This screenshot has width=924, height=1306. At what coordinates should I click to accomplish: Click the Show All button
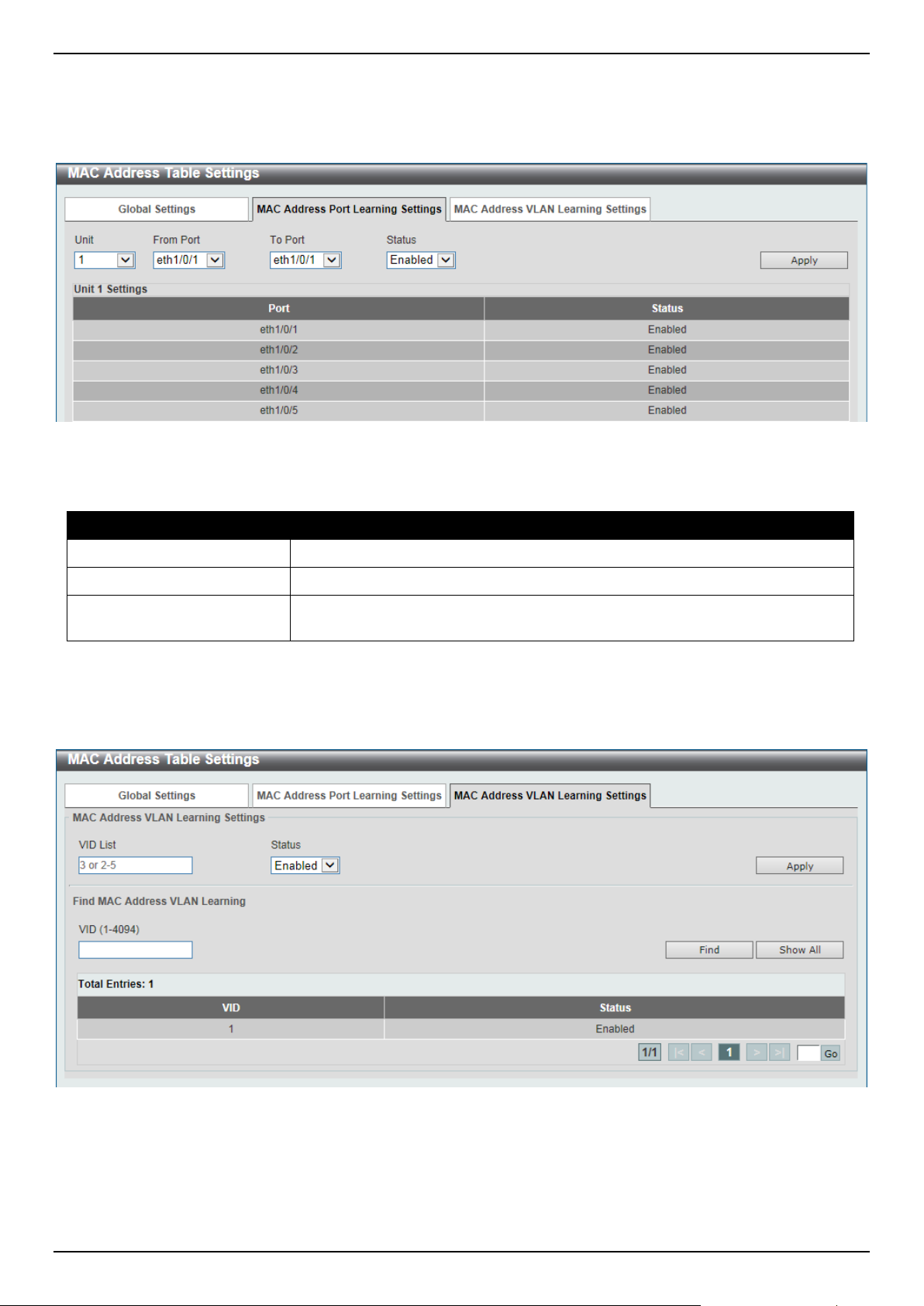click(x=800, y=950)
